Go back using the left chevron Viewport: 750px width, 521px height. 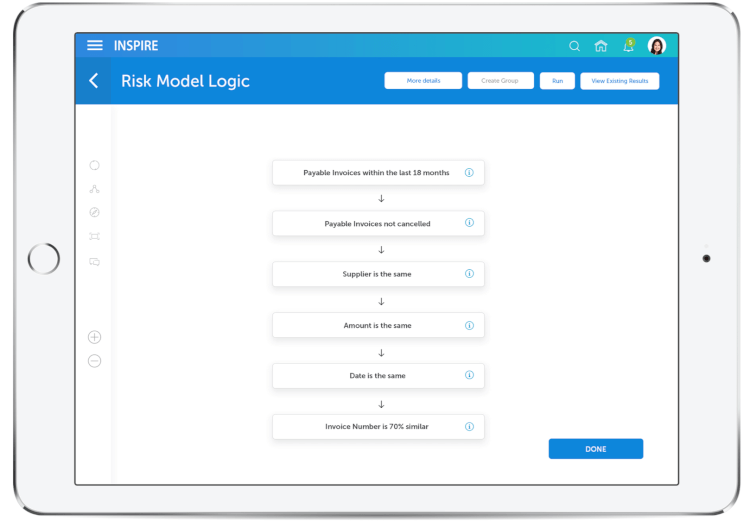(x=94, y=80)
